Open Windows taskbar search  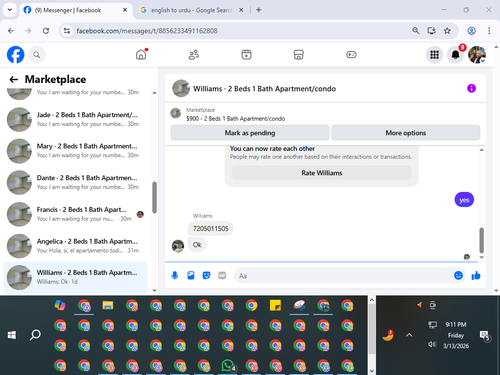click(x=35, y=335)
